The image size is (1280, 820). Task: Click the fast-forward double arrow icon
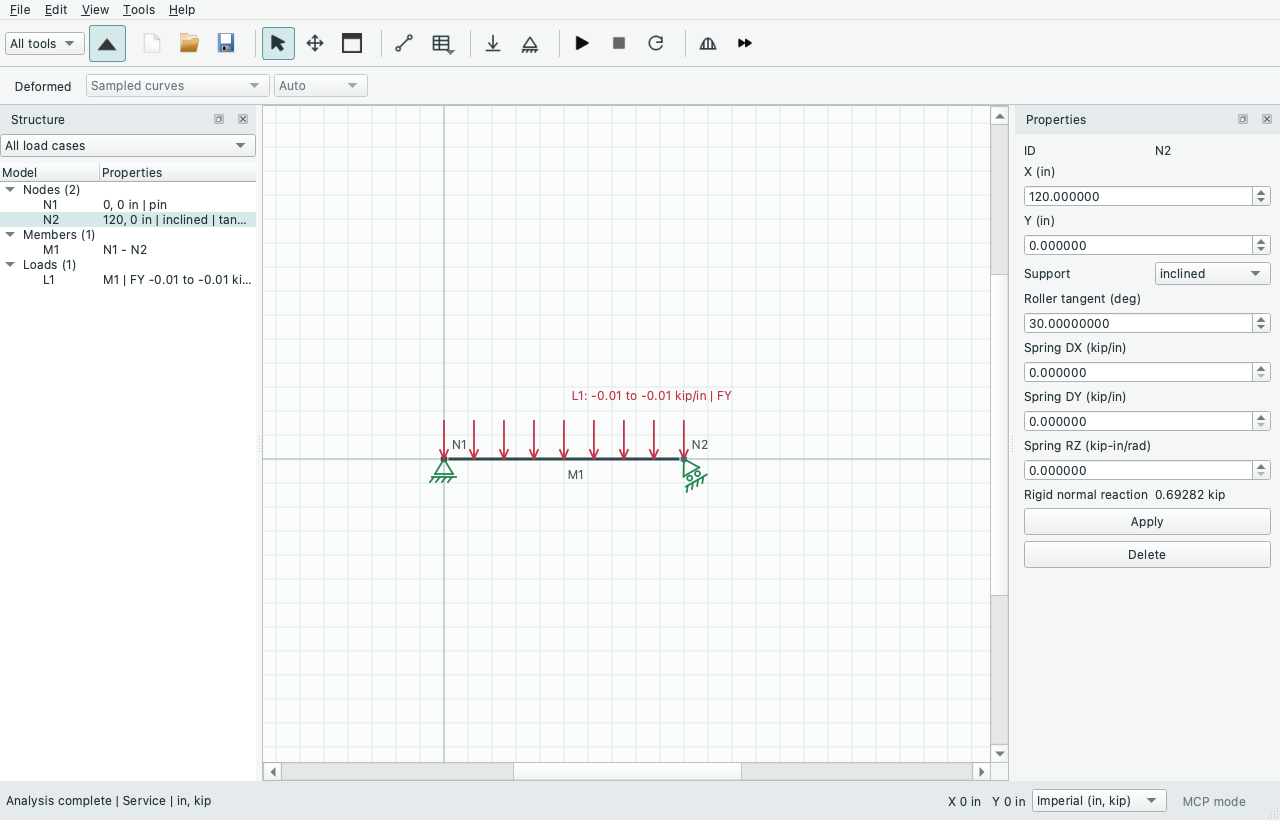tap(745, 43)
